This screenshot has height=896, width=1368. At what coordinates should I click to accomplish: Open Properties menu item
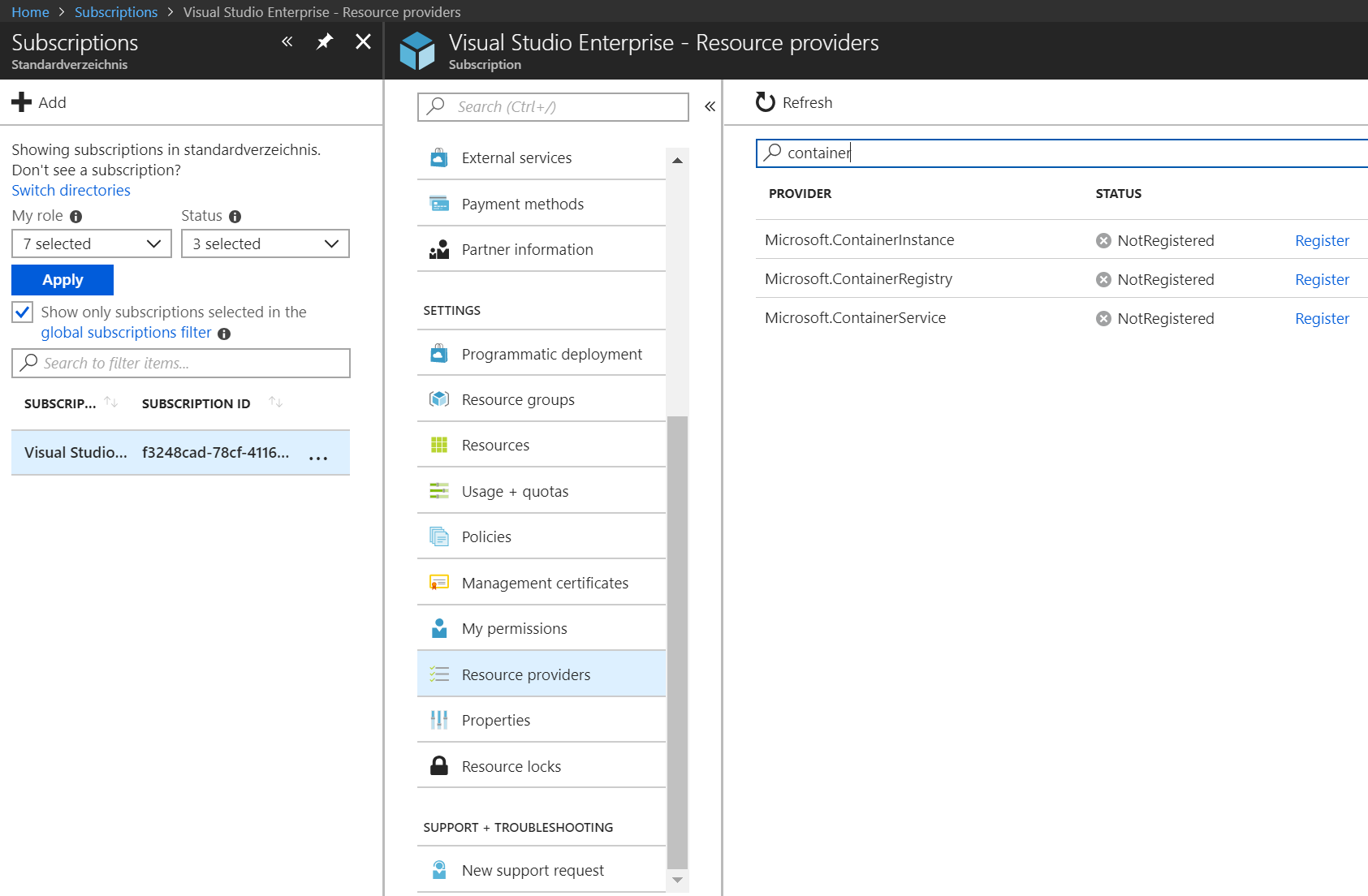542,720
